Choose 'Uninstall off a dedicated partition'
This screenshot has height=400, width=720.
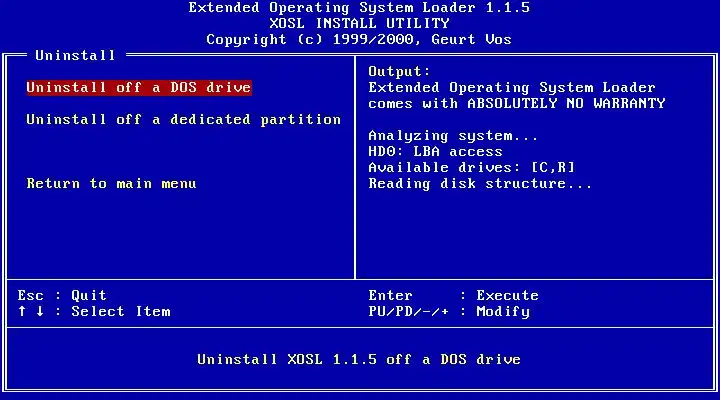(184, 119)
